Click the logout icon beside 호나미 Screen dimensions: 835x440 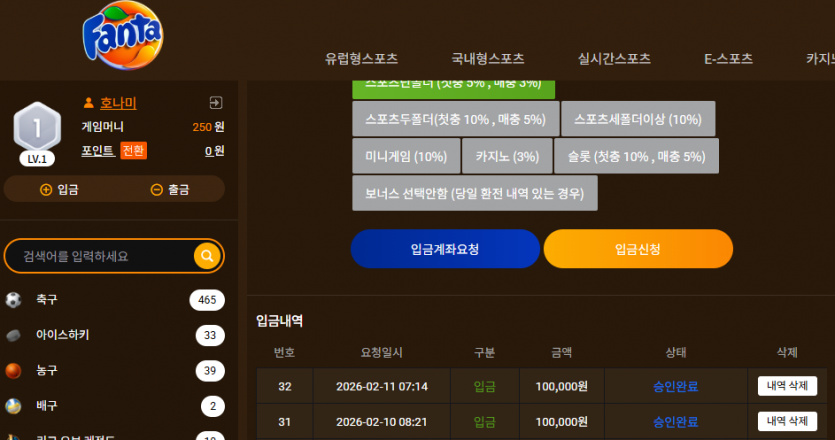pyautogui.click(x=216, y=103)
